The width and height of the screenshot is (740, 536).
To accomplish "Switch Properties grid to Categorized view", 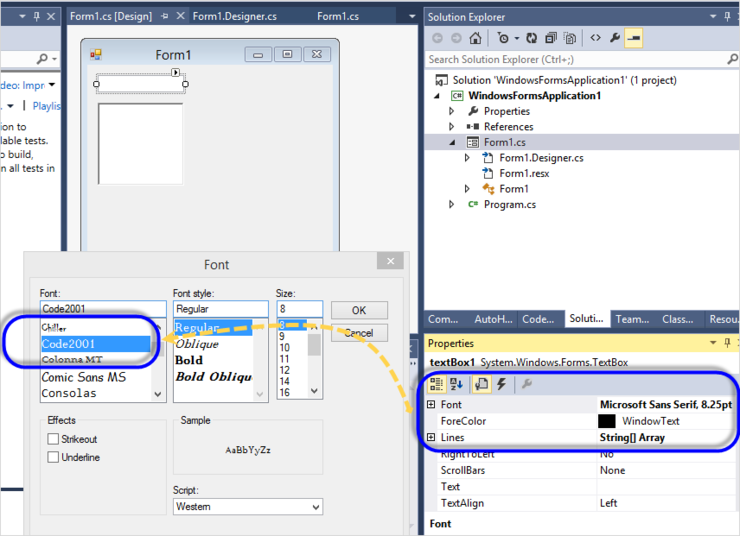I will pyautogui.click(x=436, y=384).
